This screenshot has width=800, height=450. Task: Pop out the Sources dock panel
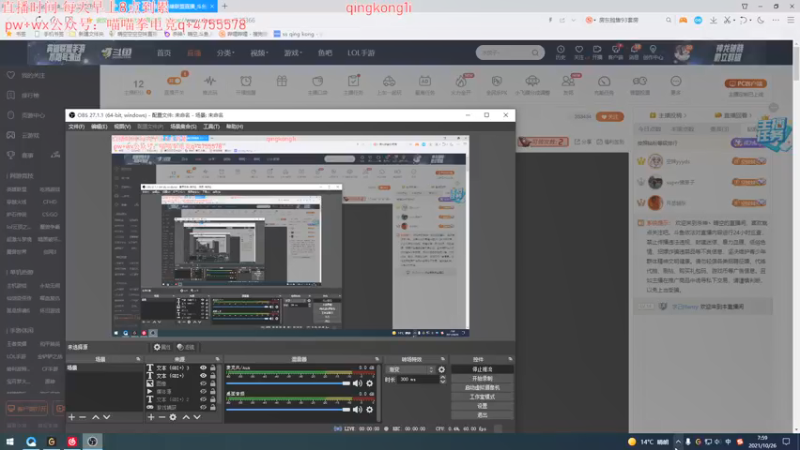click(217, 359)
